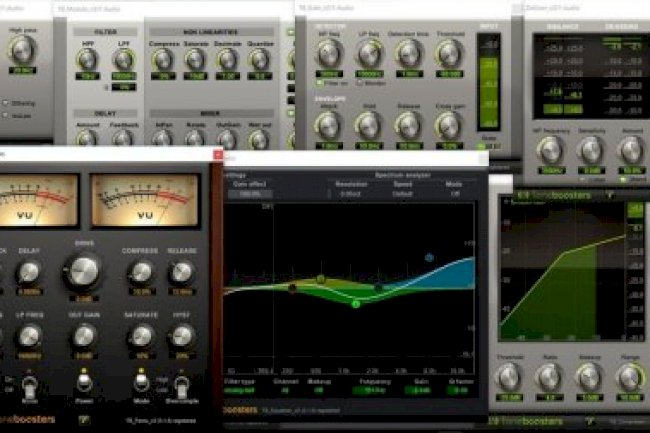The height and width of the screenshot is (433, 650).
Task: Open the ToneBoosters menu icon in Ferox window
Action: 83,420
